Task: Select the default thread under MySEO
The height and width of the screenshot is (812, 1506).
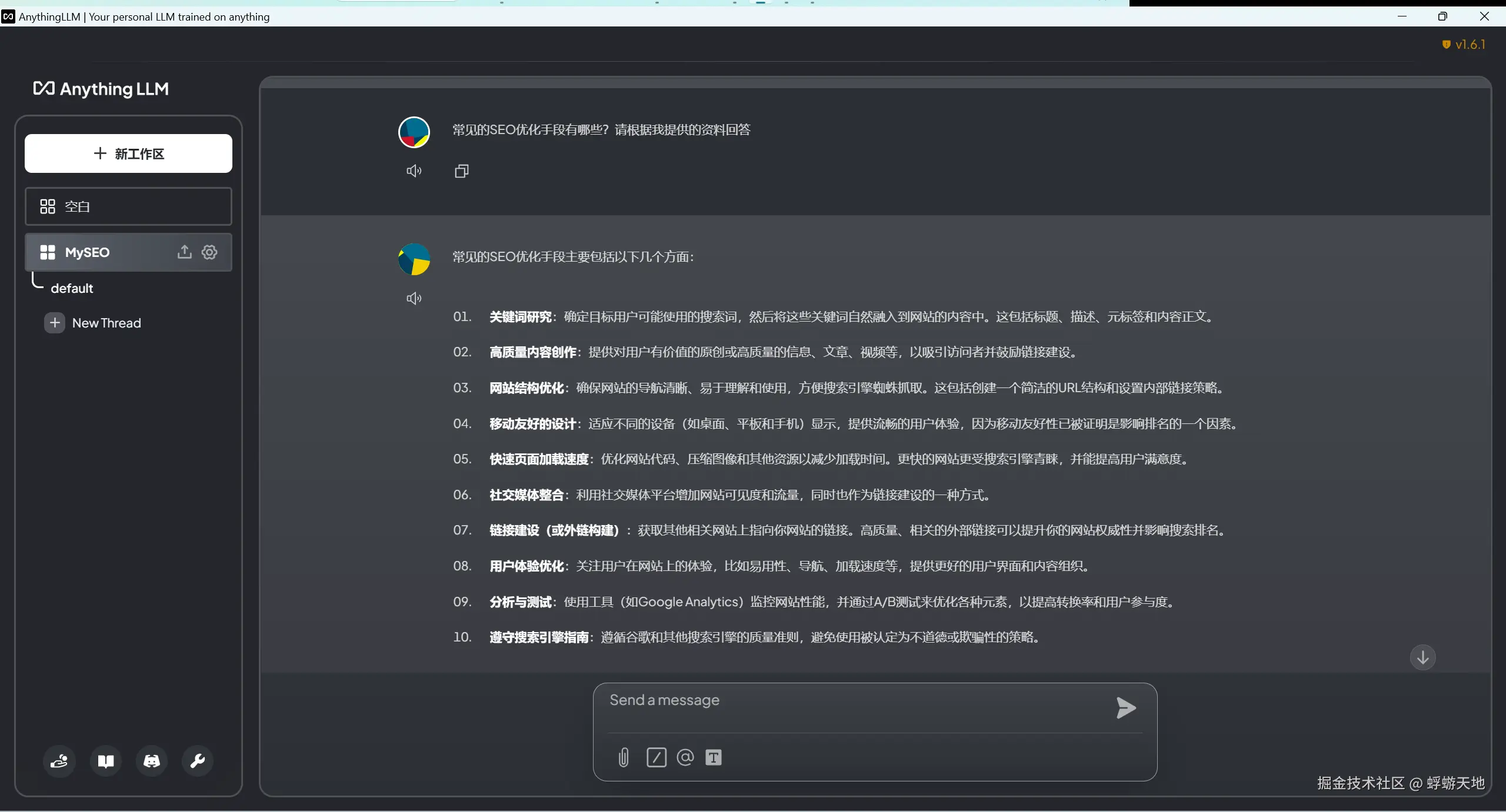Action: [72, 288]
